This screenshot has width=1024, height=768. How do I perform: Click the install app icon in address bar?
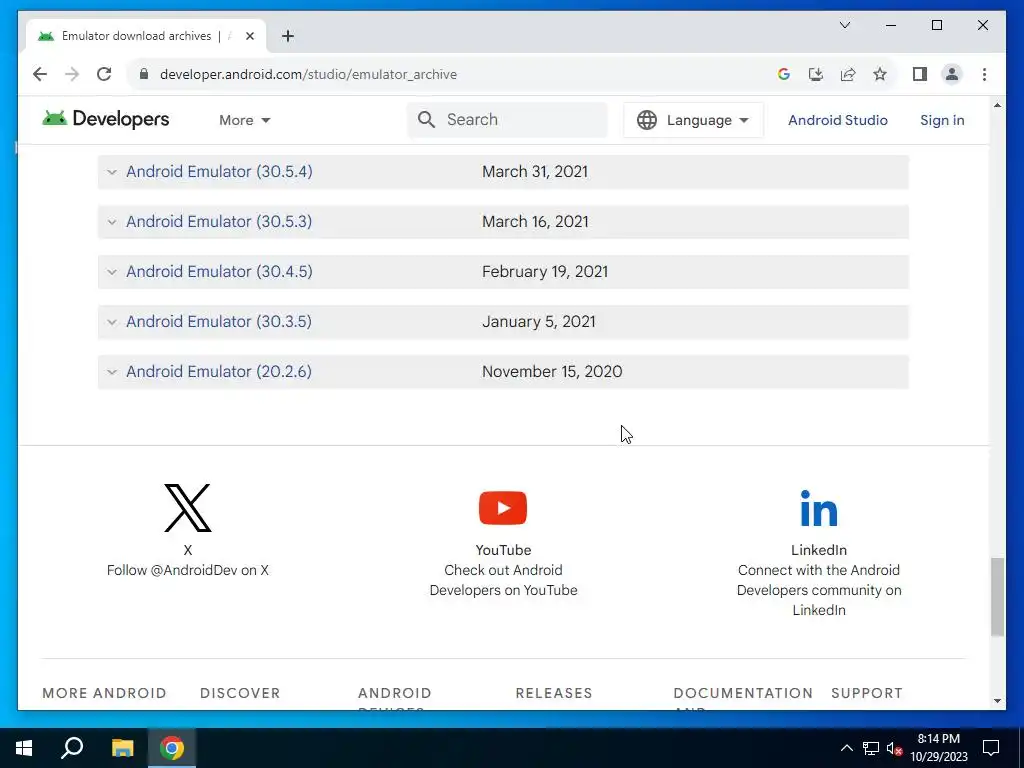(x=816, y=74)
